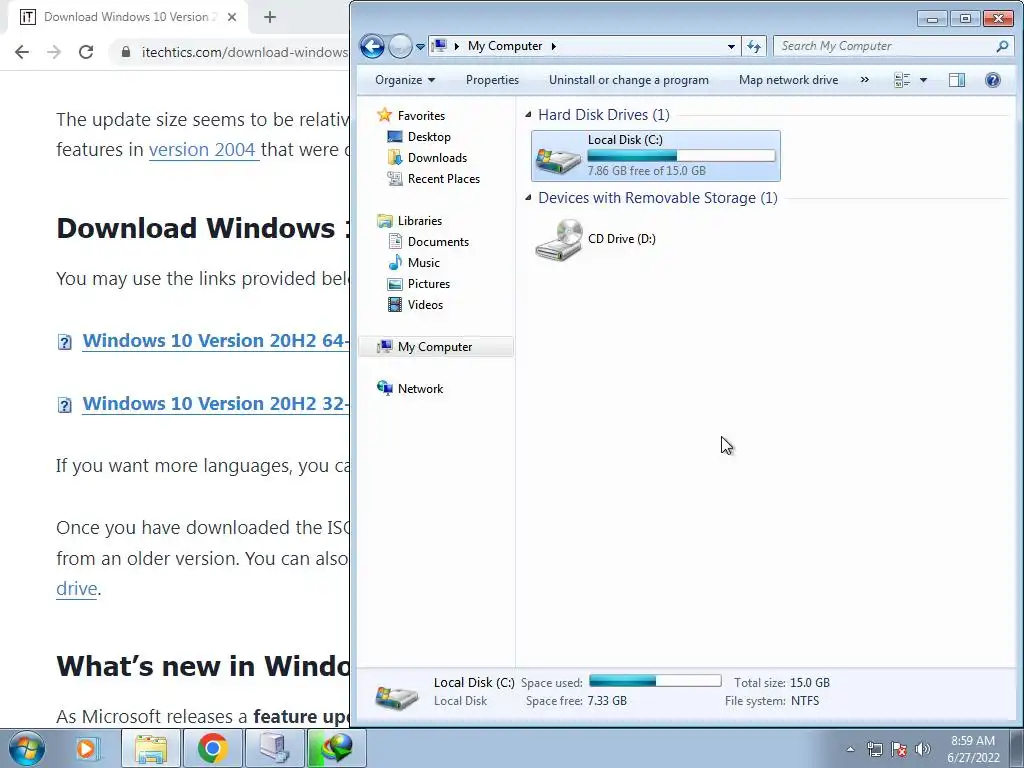Image resolution: width=1024 pixels, height=768 pixels.
Task: Select Network in the navigation pane
Action: coord(420,389)
